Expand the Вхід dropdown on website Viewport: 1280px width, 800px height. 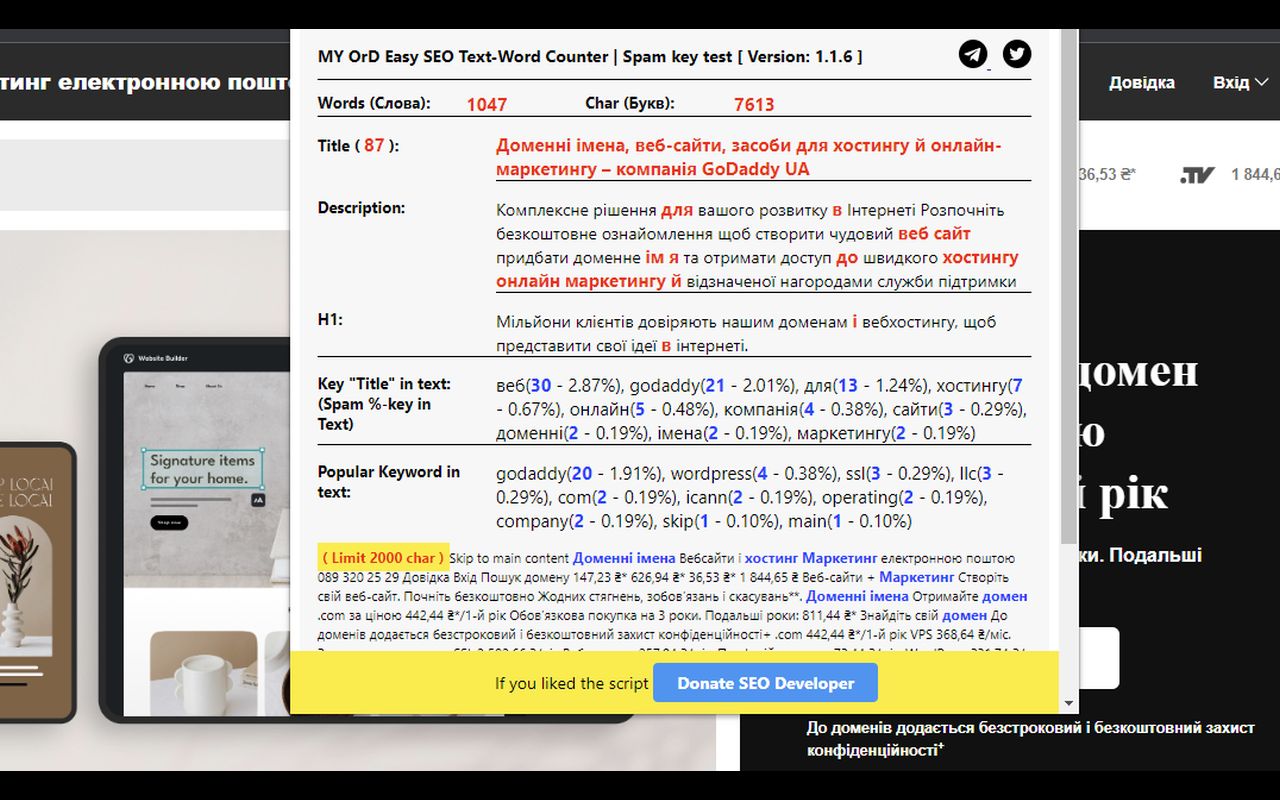(1240, 82)
